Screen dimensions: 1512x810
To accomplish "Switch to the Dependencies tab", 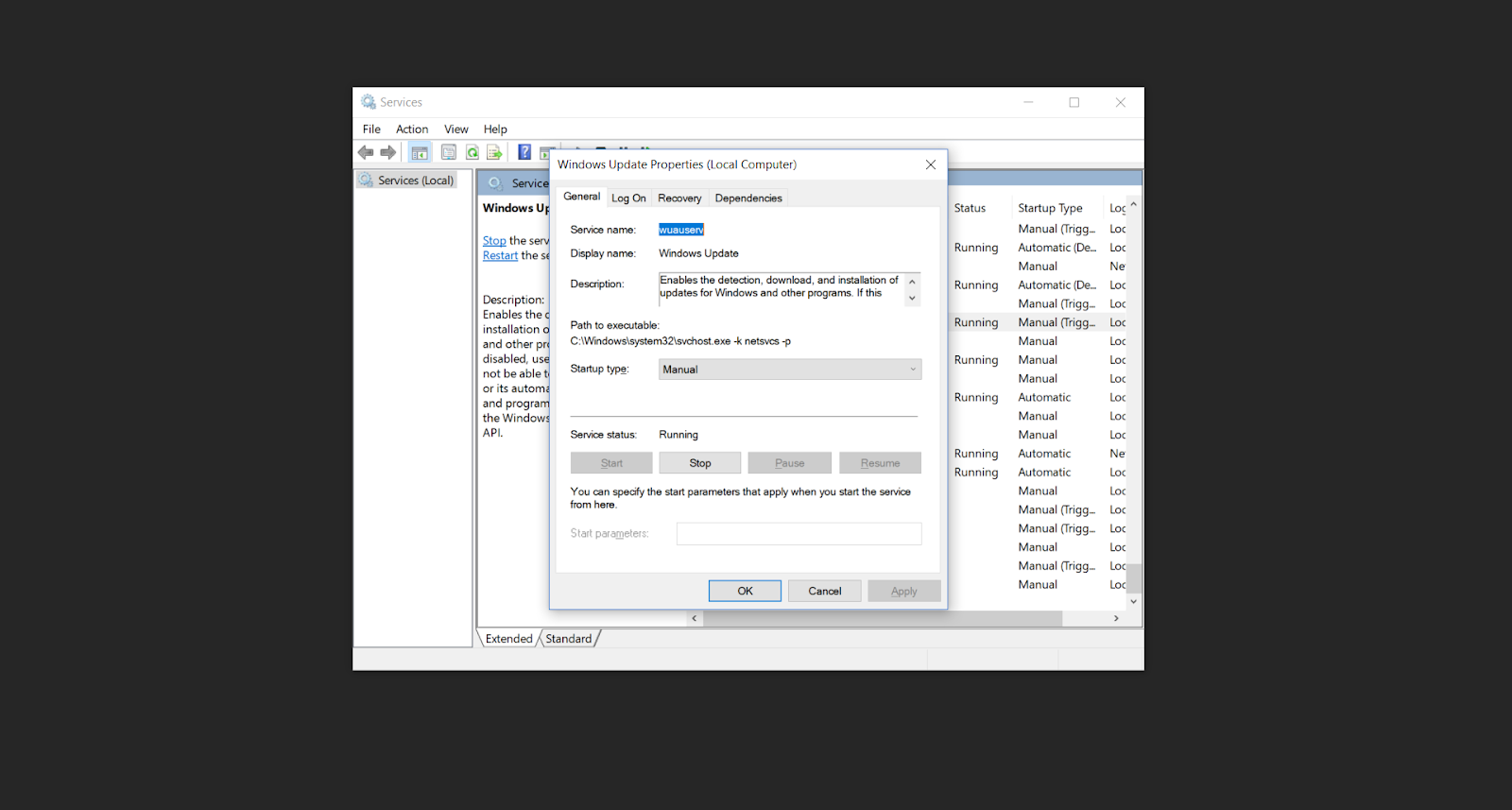I will point(748,198).
